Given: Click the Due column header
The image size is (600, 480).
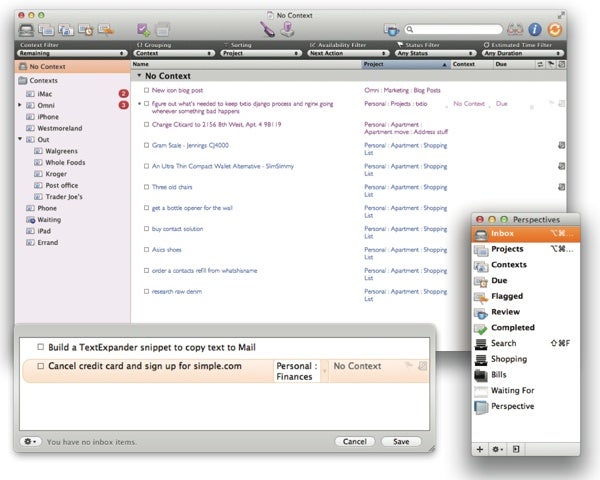Looking at the screenshot, I should (514, 64).
